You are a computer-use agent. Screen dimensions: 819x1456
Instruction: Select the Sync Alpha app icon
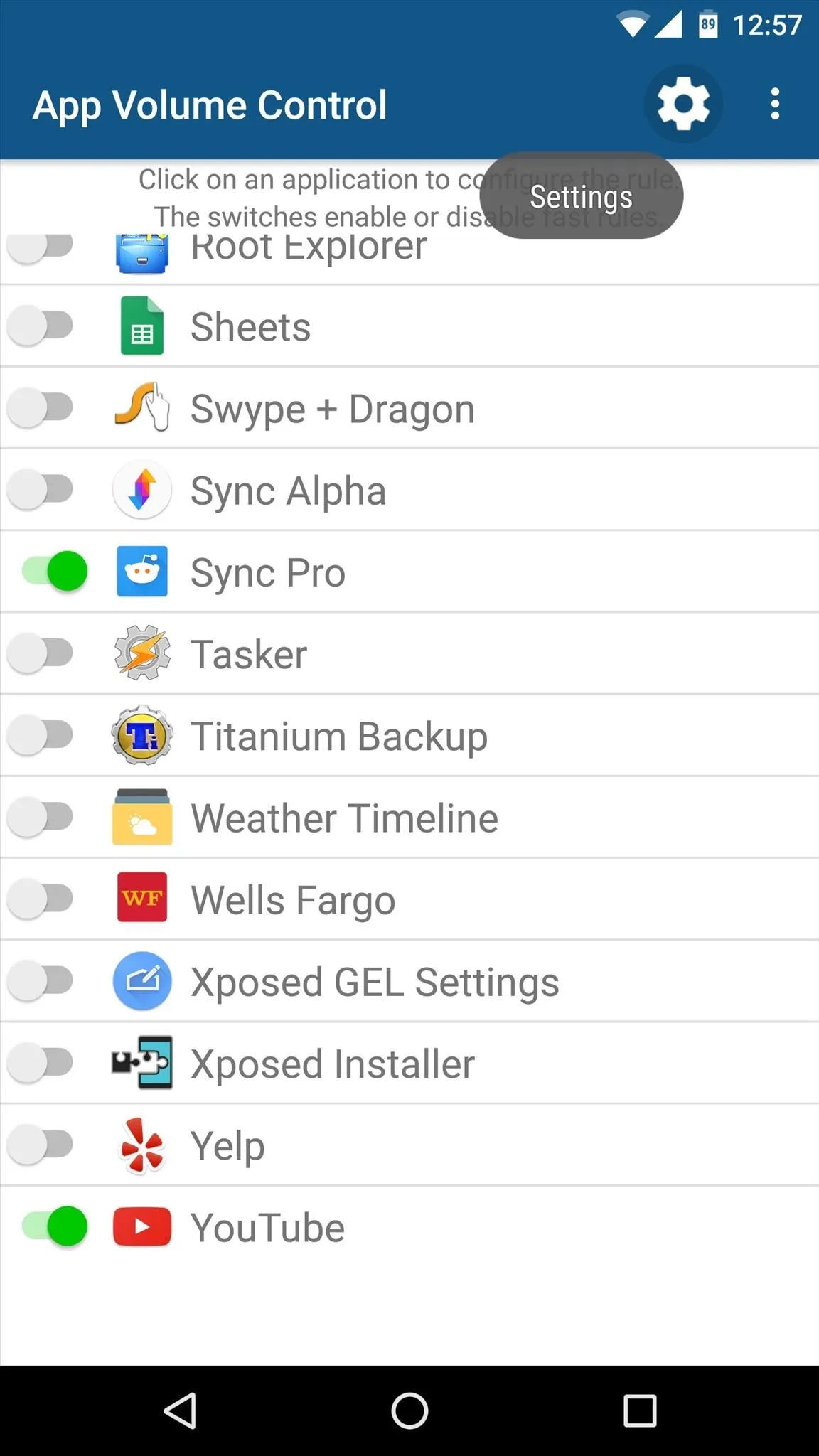point(142,489)
